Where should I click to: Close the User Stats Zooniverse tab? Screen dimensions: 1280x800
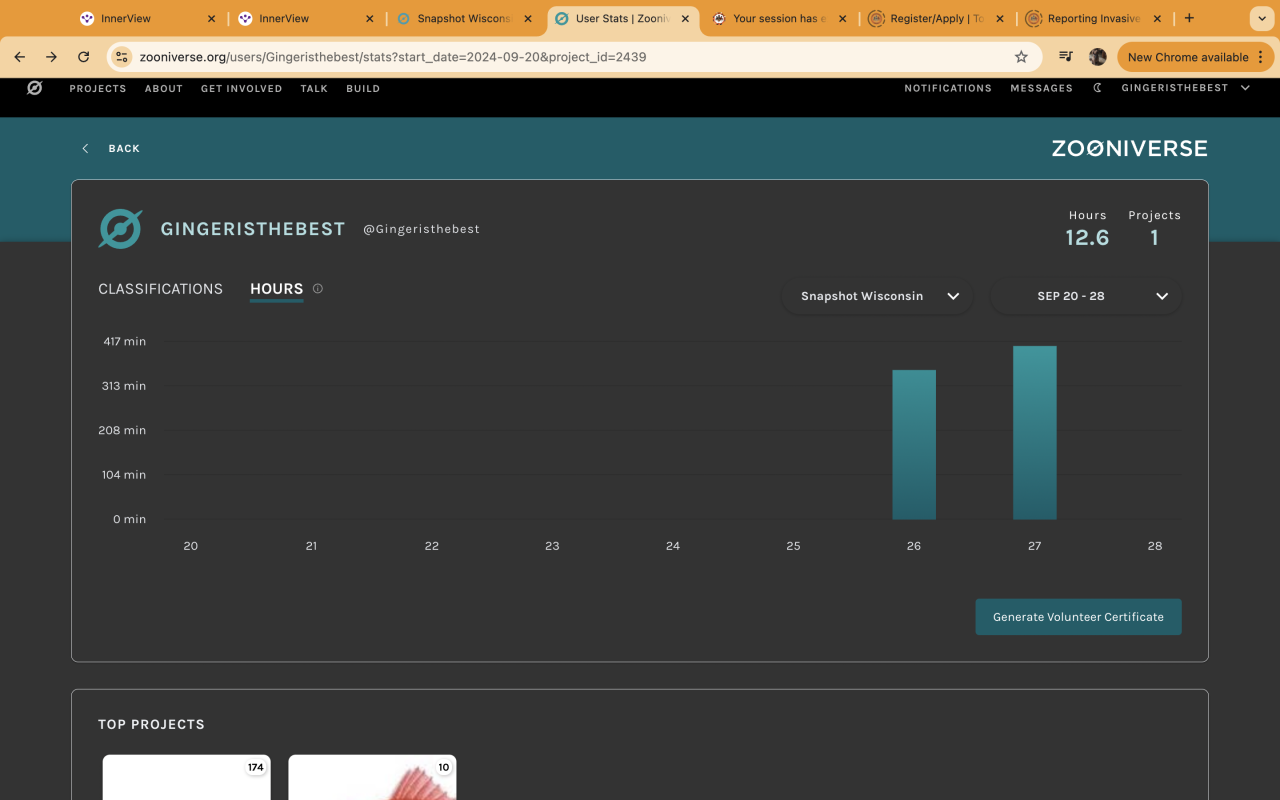685,18
